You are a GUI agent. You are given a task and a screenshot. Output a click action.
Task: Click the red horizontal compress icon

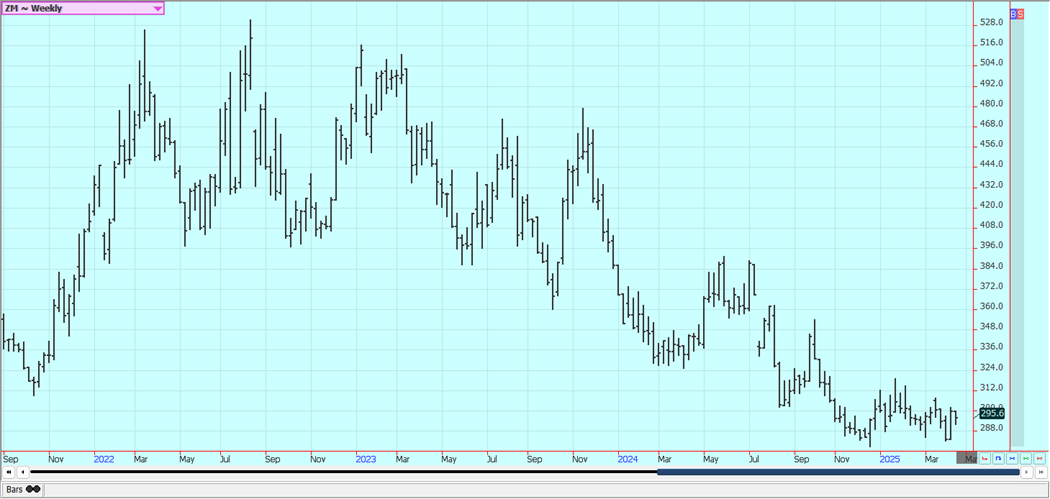coord(1039,459)
